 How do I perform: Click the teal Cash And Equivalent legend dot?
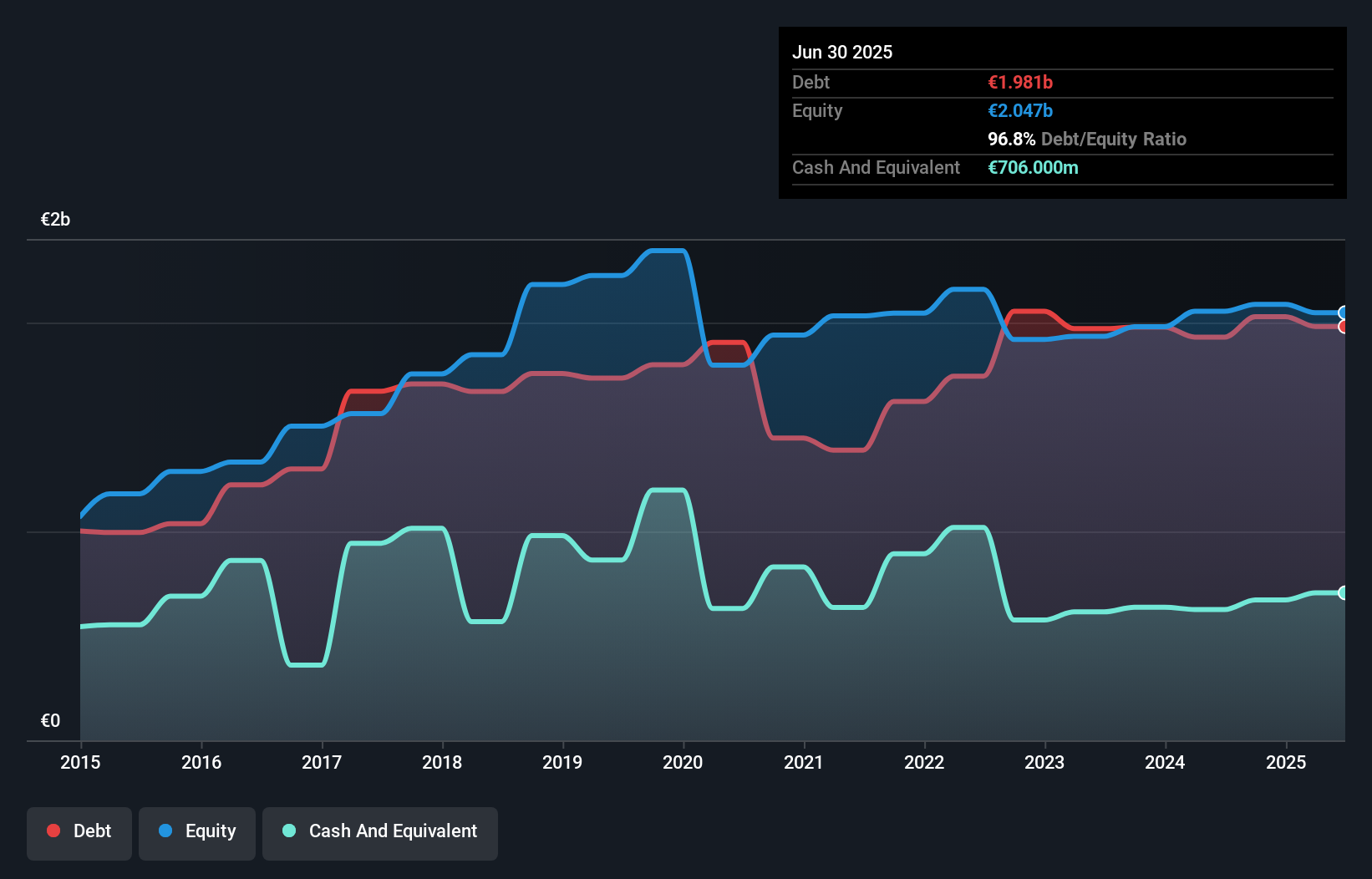pyautogui.click(x=288, y=831)
